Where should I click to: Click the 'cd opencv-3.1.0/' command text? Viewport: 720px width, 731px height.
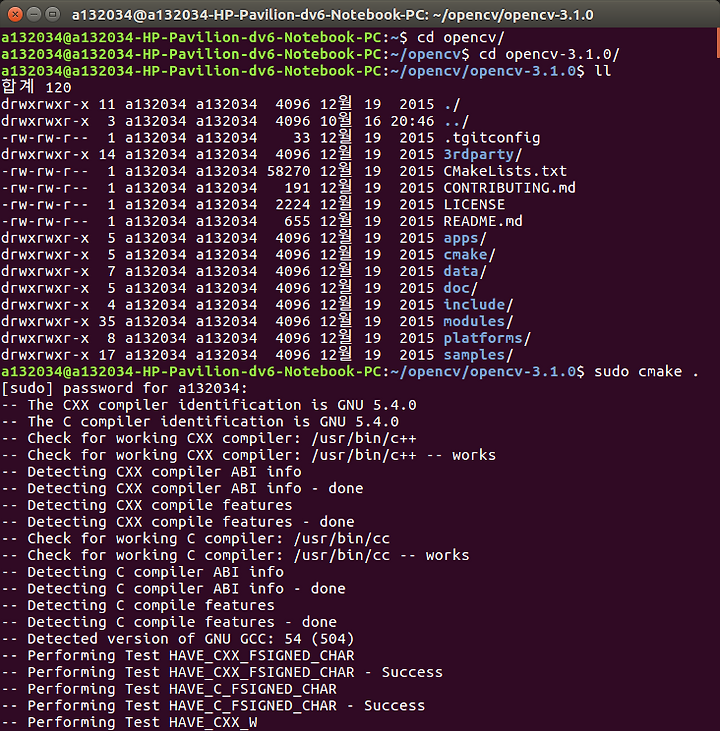(549, 54)
